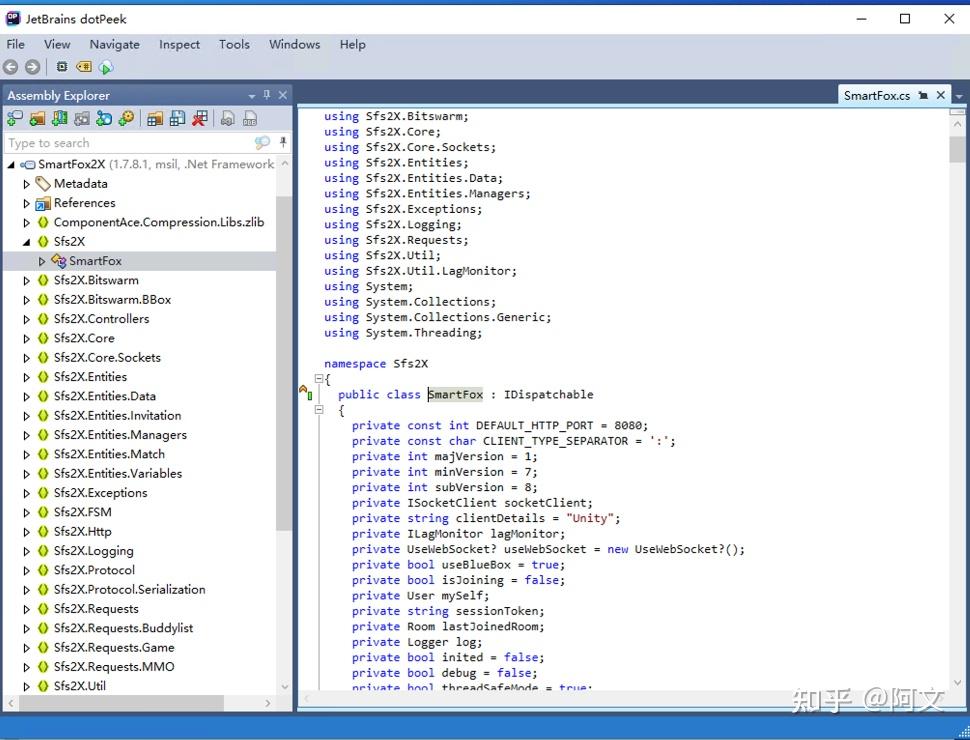The width and height of the screenshot is (970, 740).
Task: Open the View menu
Action: tap(57, 44)
